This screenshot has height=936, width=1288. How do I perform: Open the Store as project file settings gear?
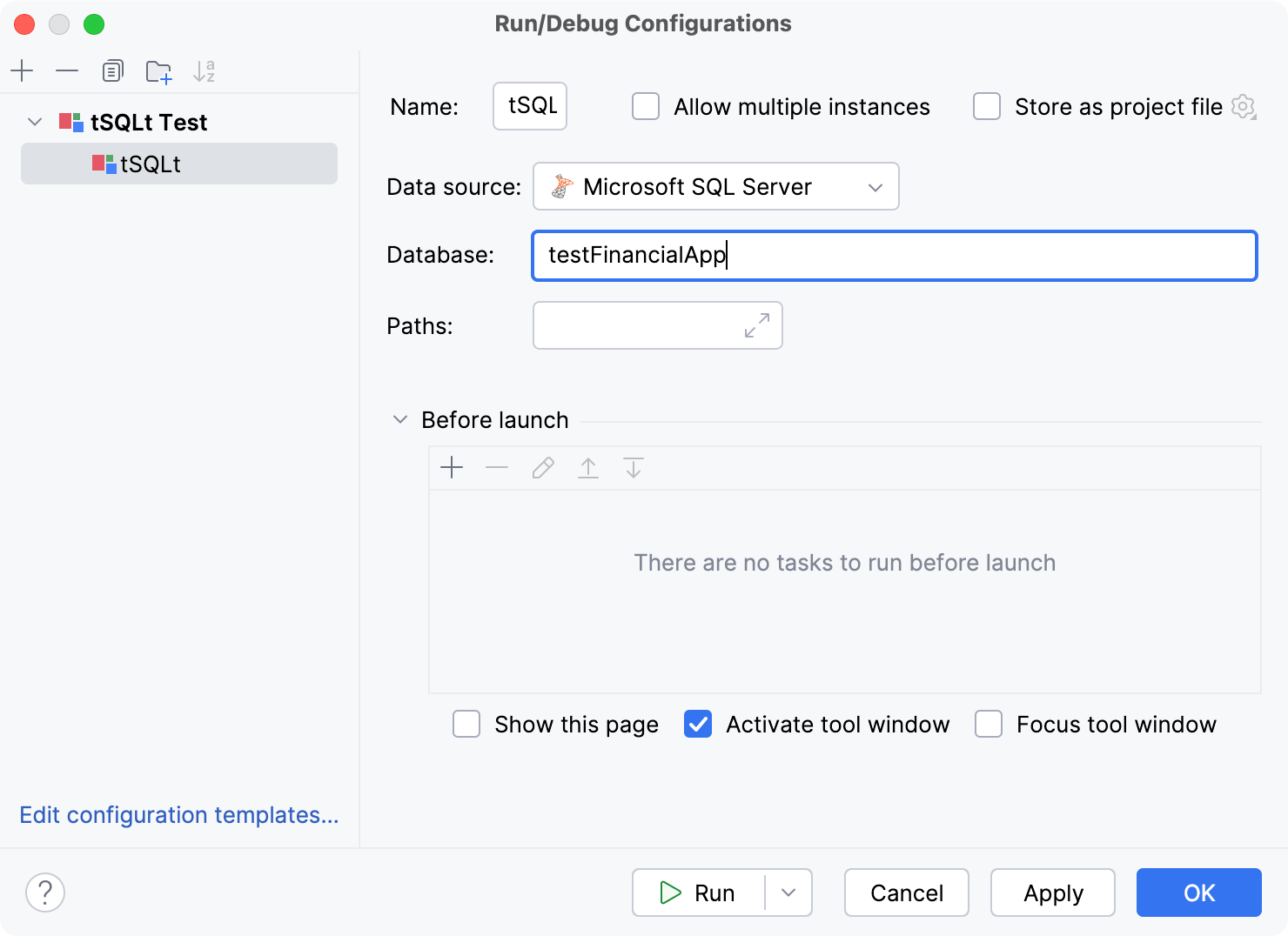(1244, 106)
